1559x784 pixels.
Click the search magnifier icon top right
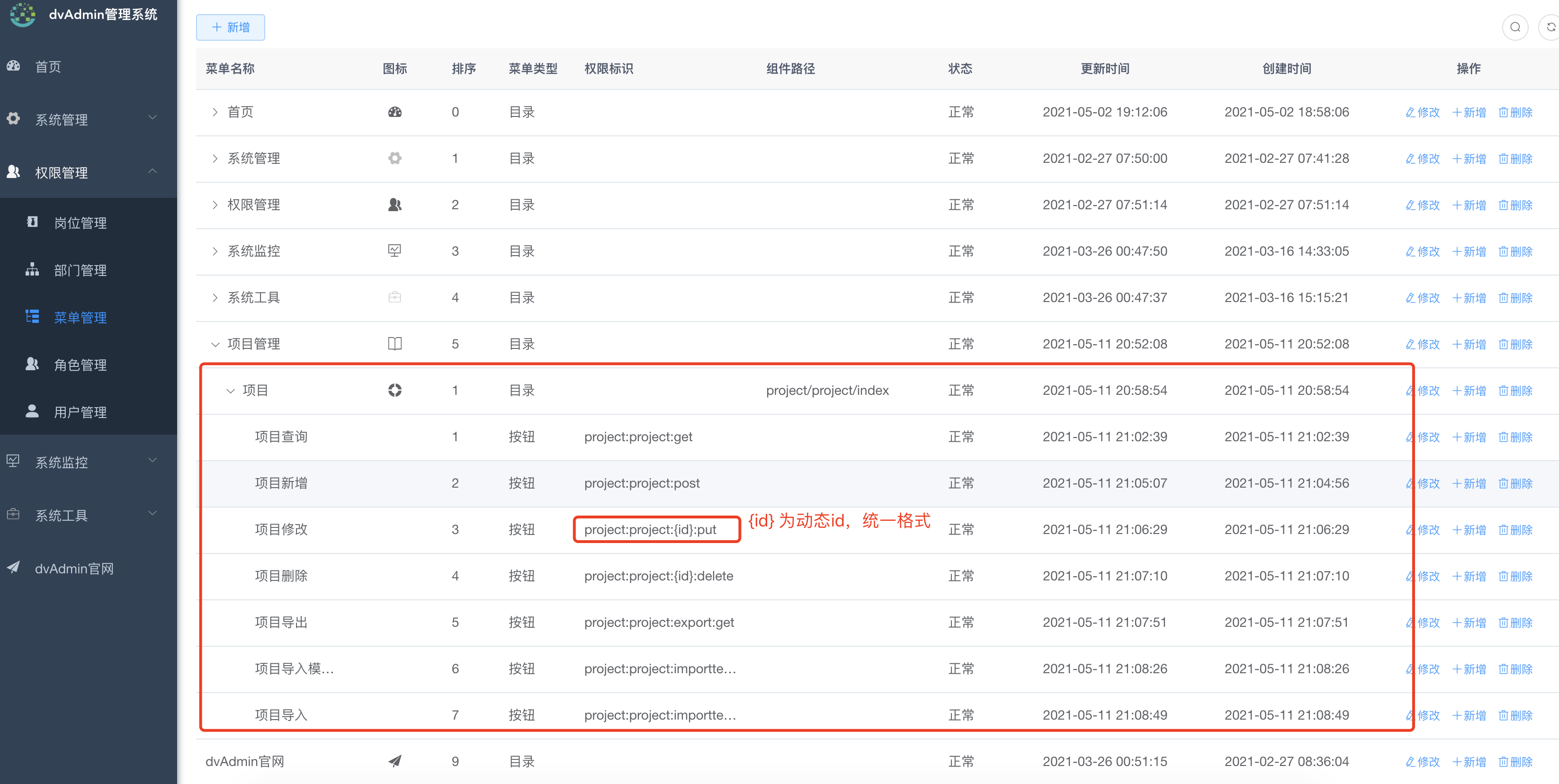tap(1515, 27)
